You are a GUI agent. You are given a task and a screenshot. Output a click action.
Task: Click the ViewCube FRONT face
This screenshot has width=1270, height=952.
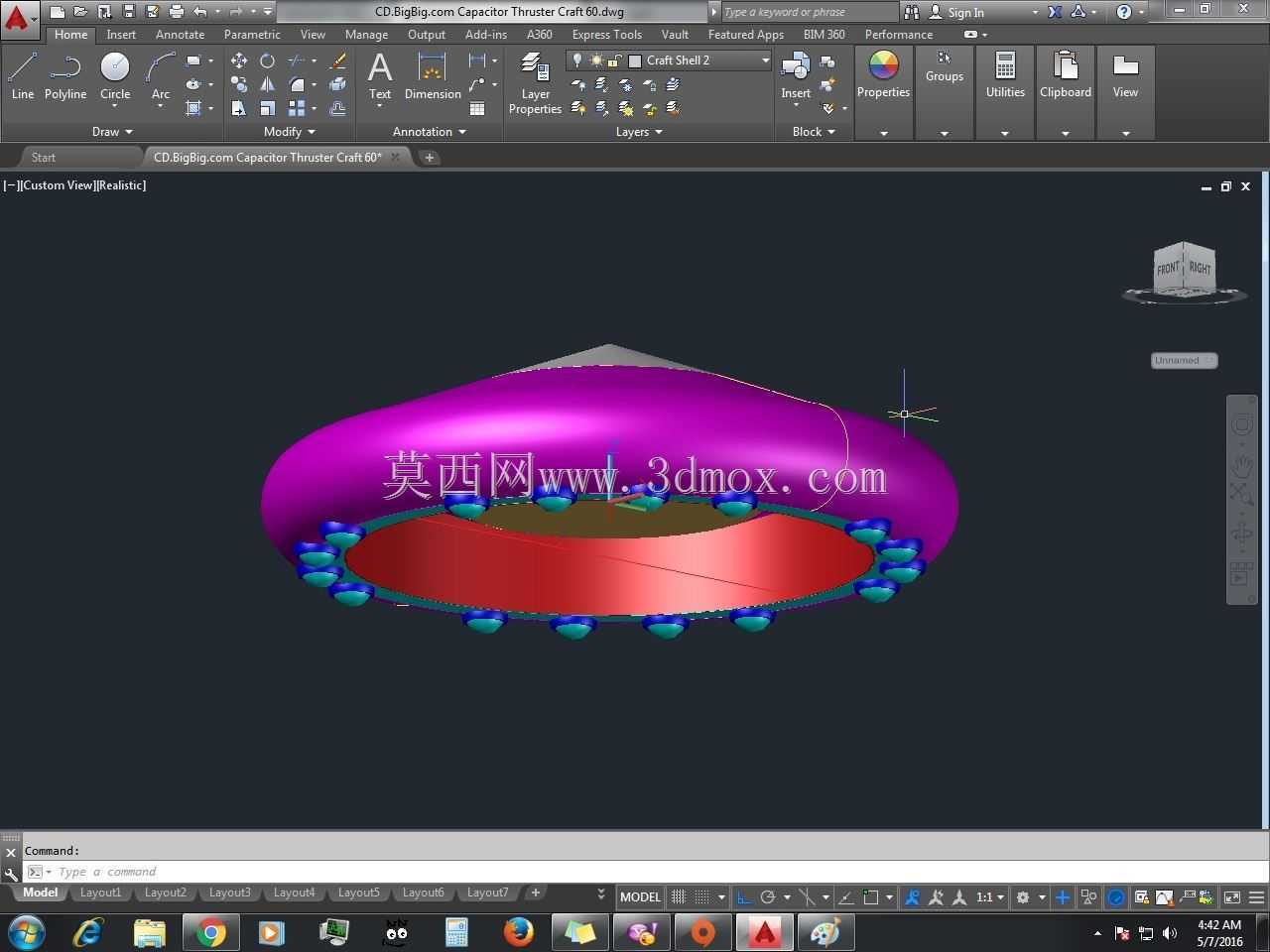click(1168, 268)
